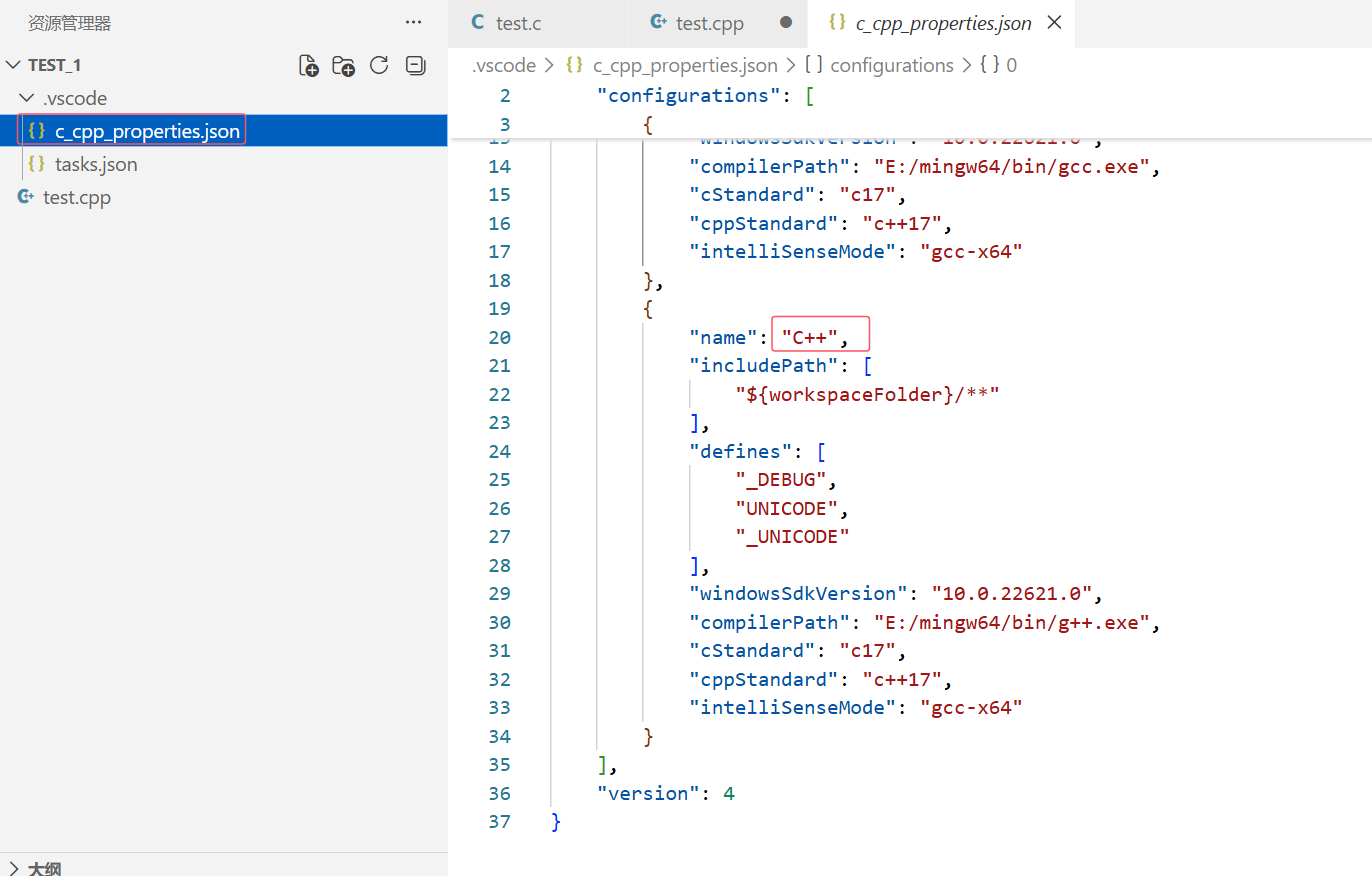Switch to test.cpp tab
Viewport: 1372px width, 876px height.
(718, 23)
